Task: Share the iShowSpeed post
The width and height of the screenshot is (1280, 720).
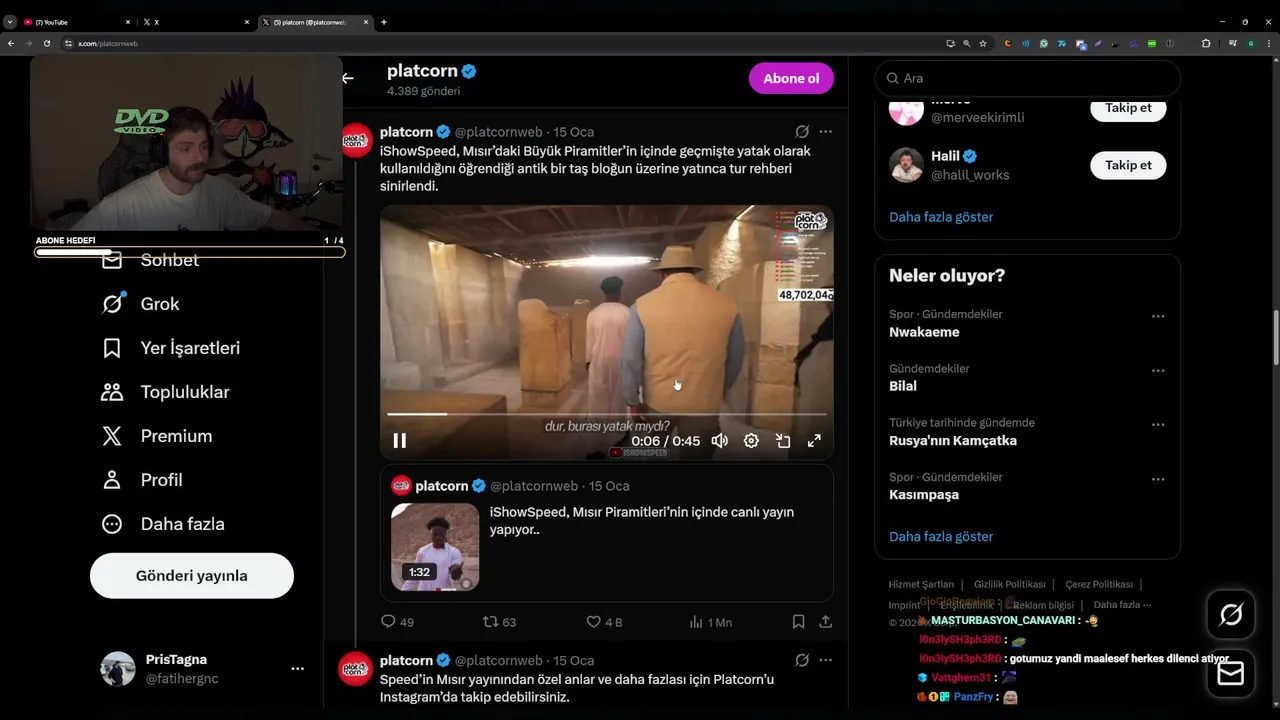Action: coord(825,622)
